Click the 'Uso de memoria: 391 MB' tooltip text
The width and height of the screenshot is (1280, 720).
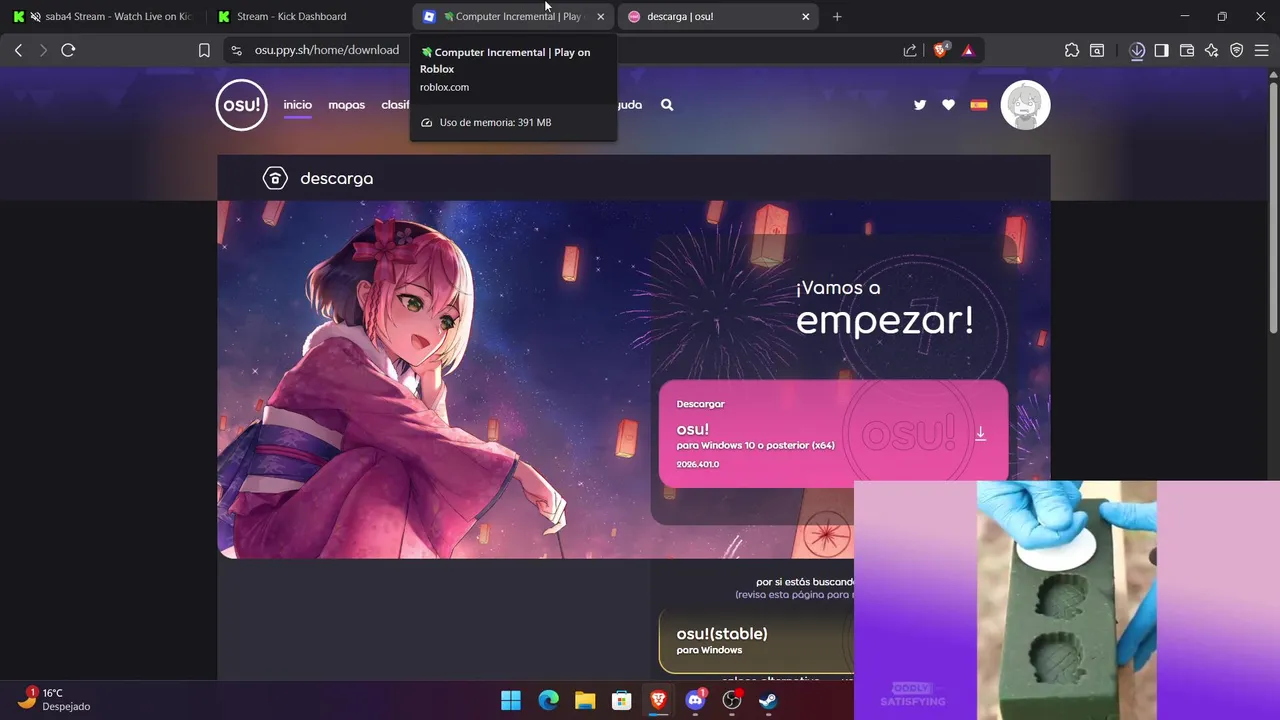coord(495,122)
